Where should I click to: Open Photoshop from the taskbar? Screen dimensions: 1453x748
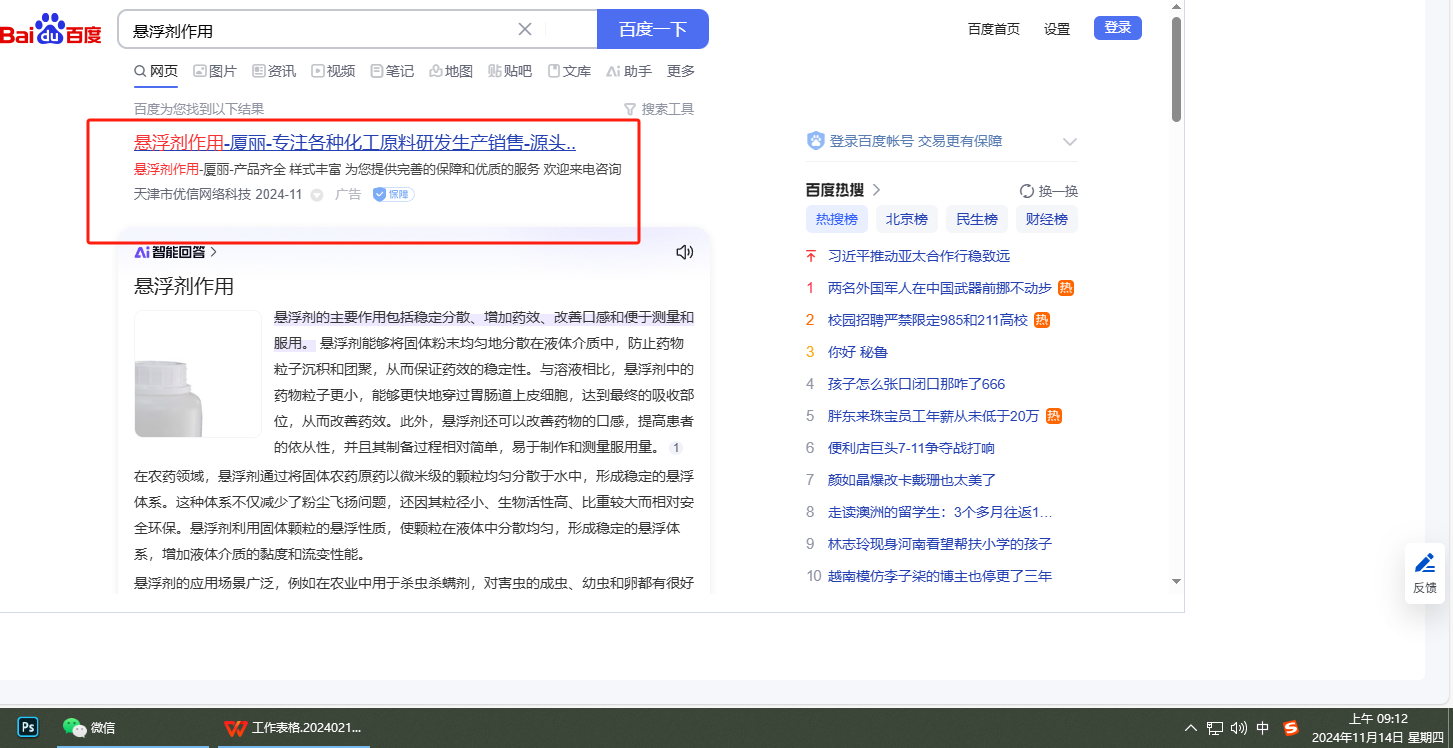coord(28,727)
